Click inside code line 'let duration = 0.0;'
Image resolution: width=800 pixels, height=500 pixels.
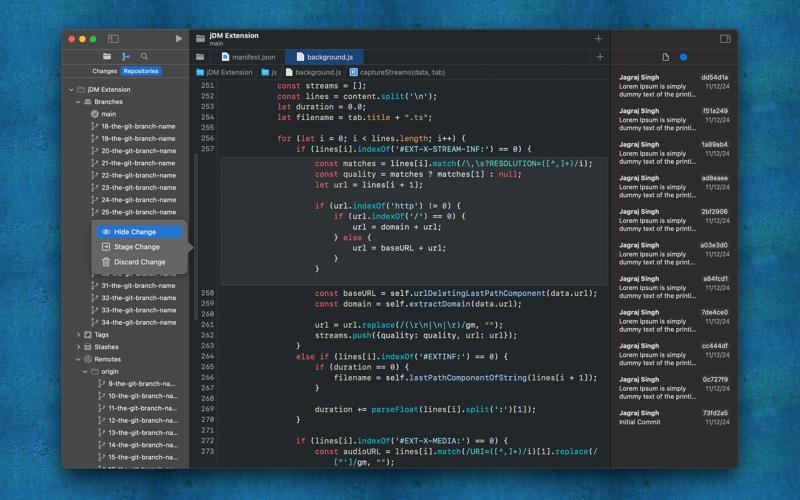pyautogui.click(x=322, y=107)
